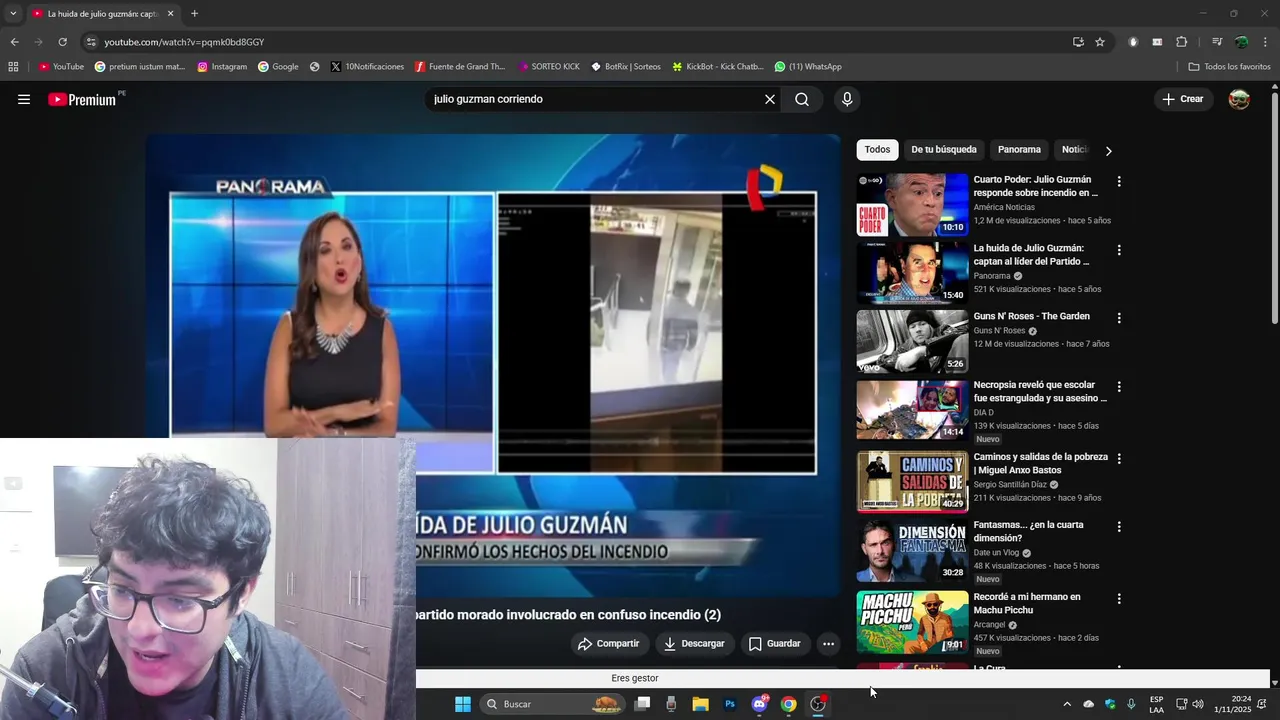Start voice search with microphone icon

(847, 99)
